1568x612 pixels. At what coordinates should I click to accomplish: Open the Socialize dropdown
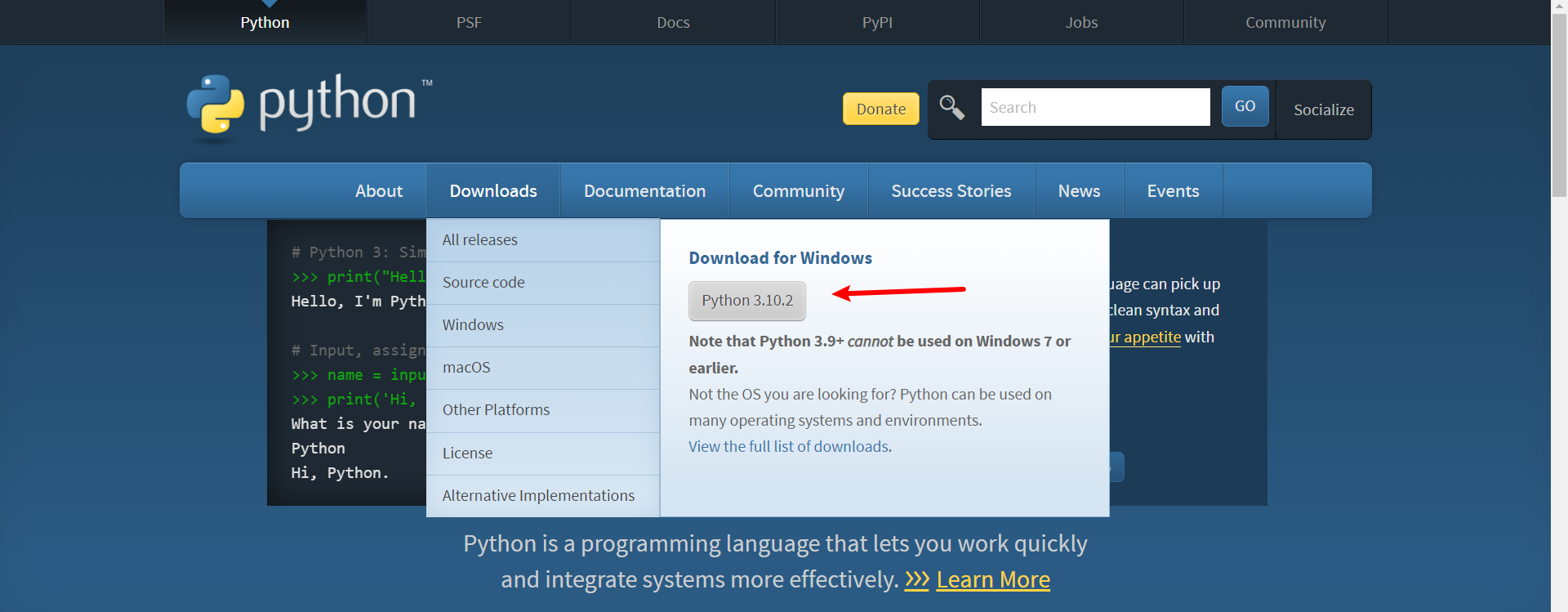pos(1323,109)
